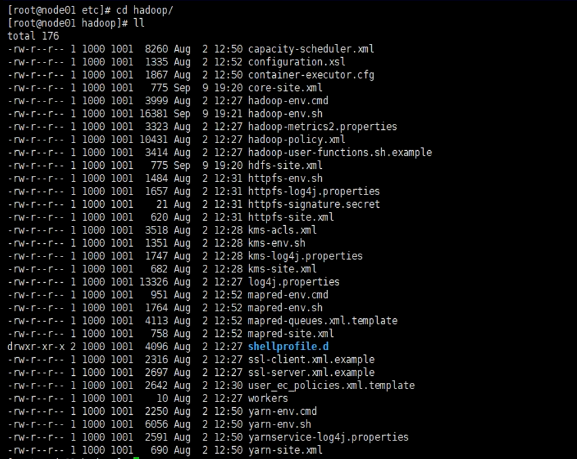Click the workers file name

point(268,398)
